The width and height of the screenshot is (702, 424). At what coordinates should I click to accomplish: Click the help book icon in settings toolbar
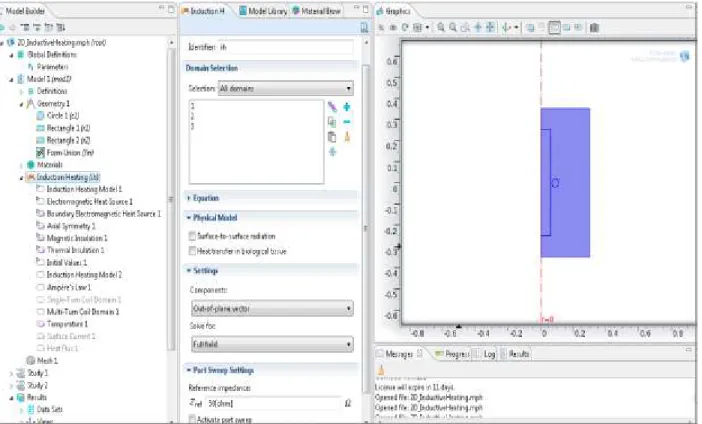click(x=364, y=28)
